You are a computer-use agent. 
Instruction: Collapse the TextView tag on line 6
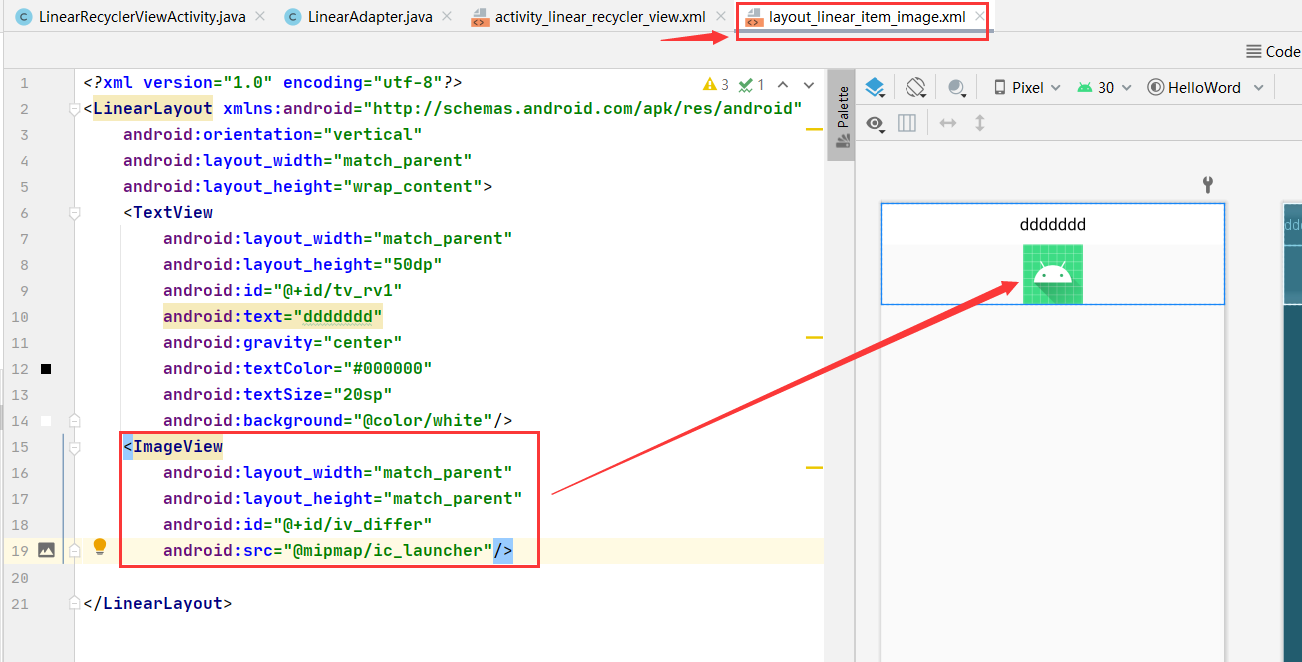pyautogui.click(x=74, y=213)
